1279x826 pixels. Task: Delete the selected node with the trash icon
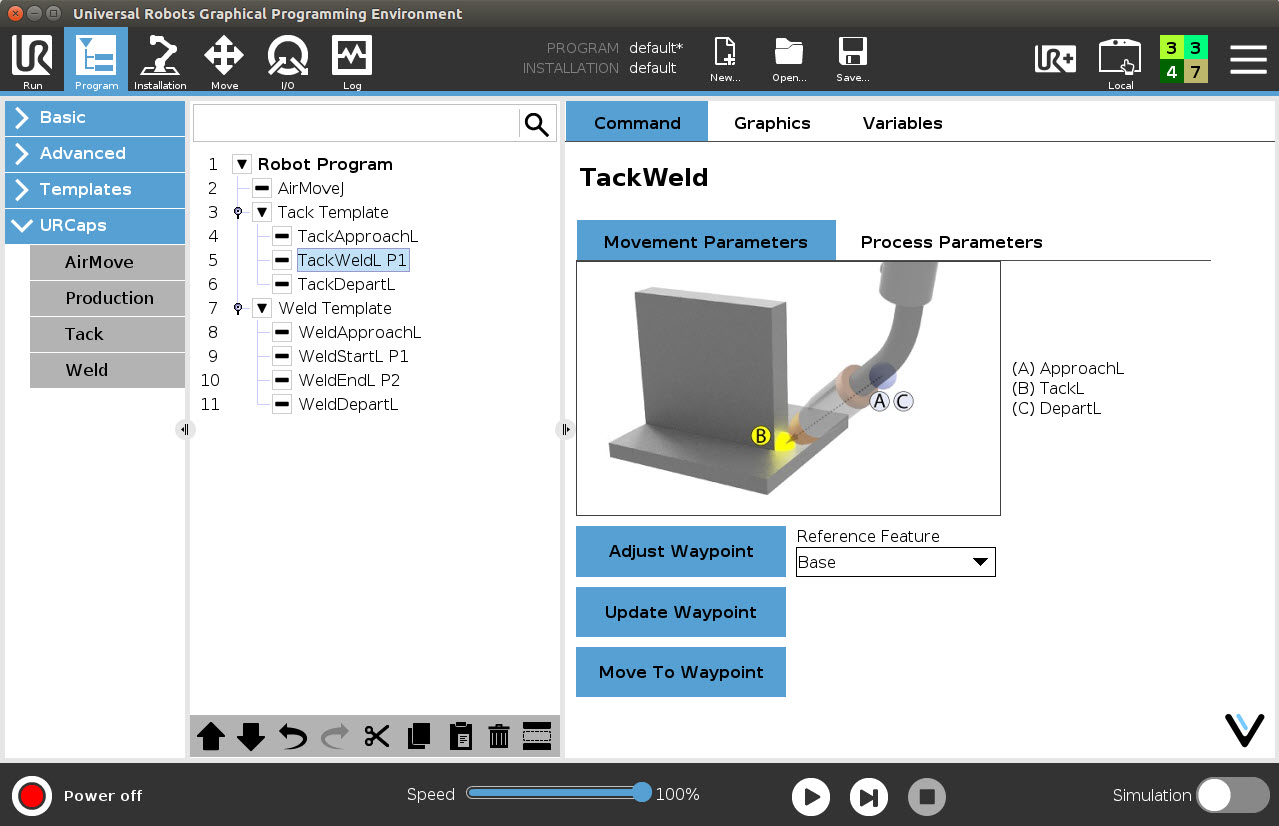click(x=499, y=736)
